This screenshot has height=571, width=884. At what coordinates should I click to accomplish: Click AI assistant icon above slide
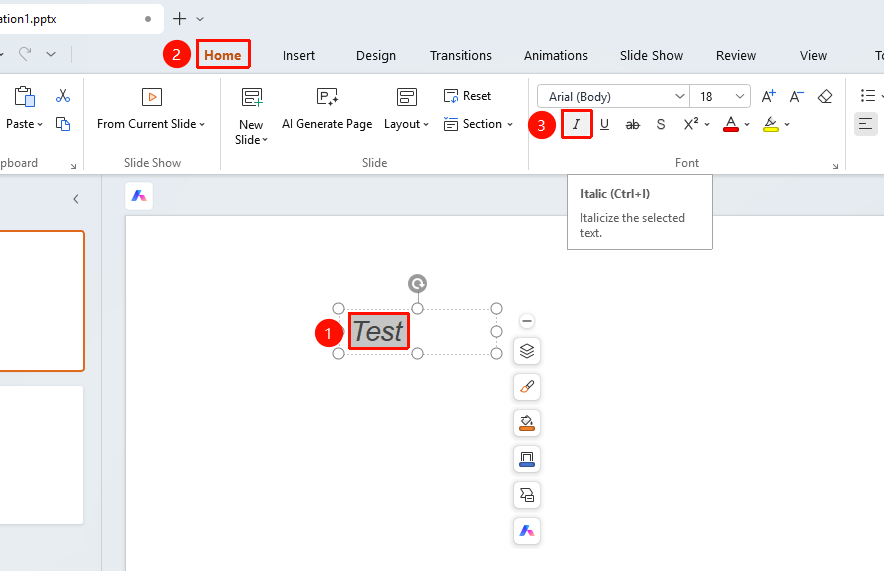(x=139, y=196)
